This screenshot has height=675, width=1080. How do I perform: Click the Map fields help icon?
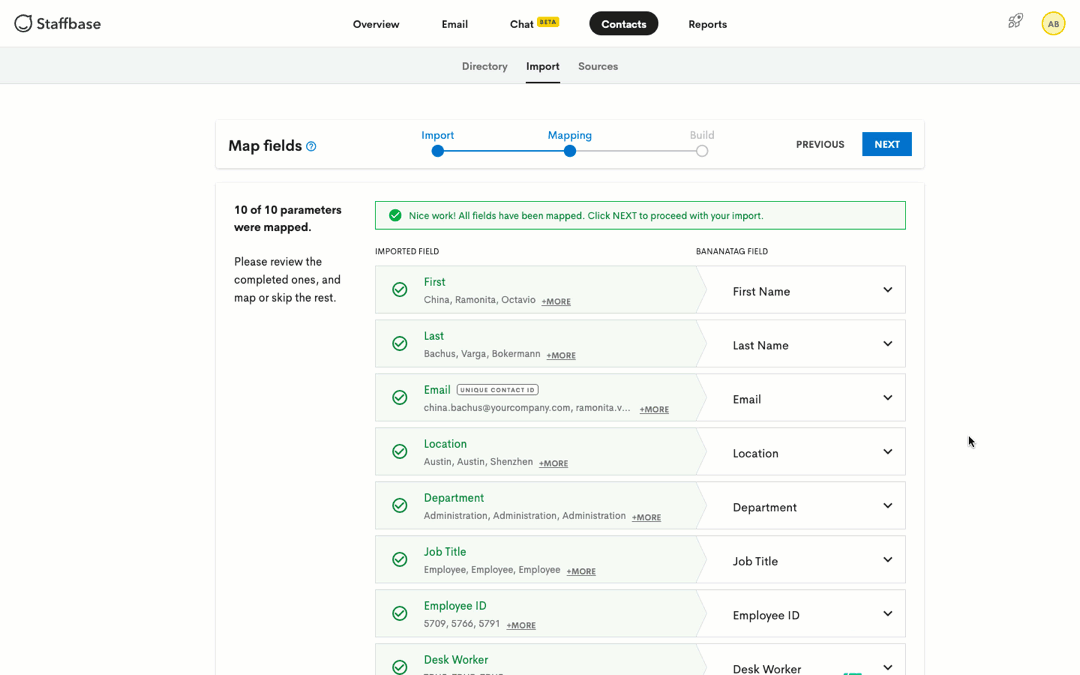pyautogui.click(x=311, y=146)
